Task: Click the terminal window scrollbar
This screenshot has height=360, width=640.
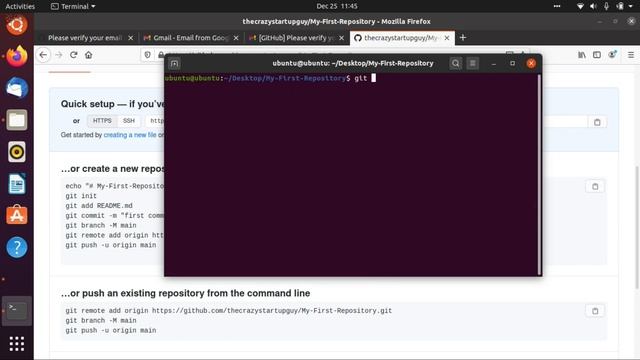Action: pos(539,175)
